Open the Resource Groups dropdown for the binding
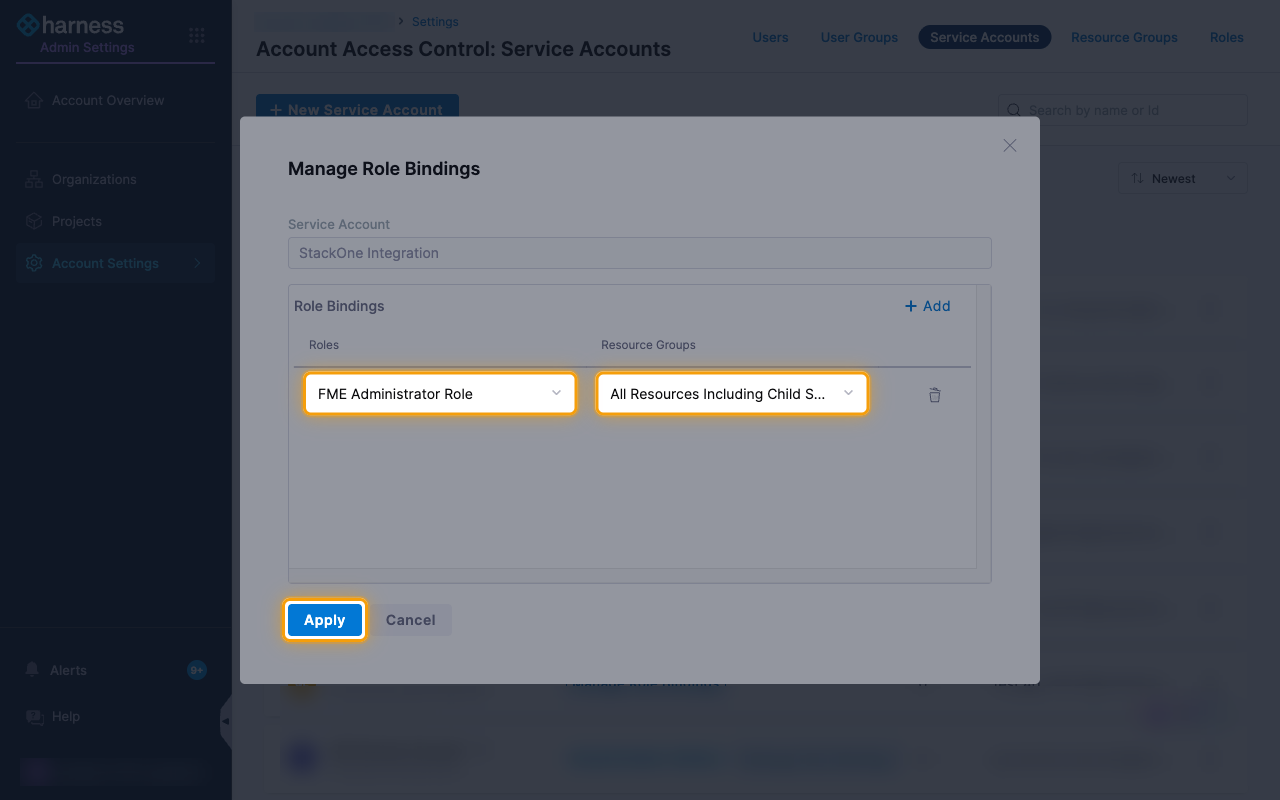This screenshot has width=1280, height=800. tap(732, 394)
